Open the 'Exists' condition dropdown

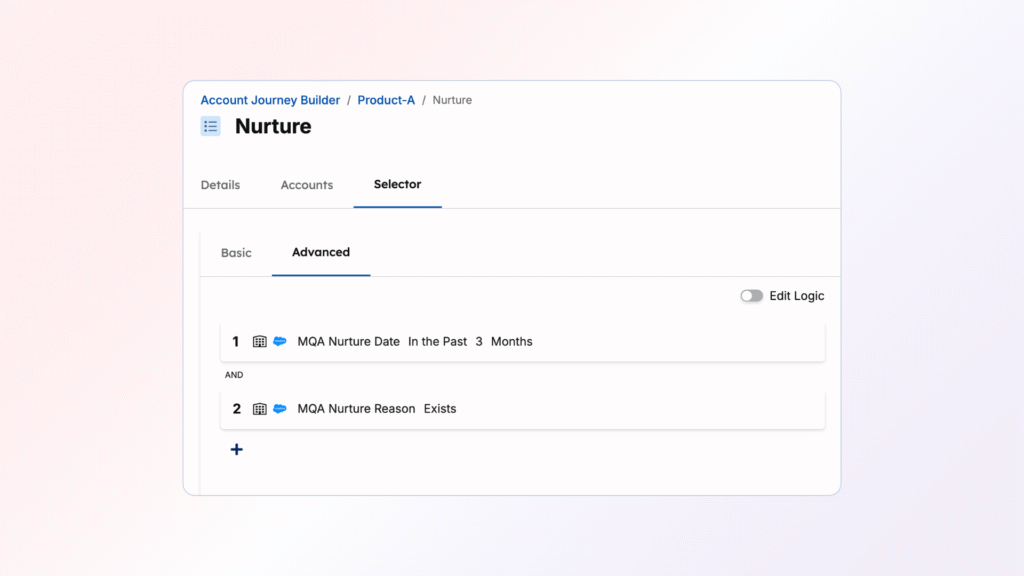[440, 408]
